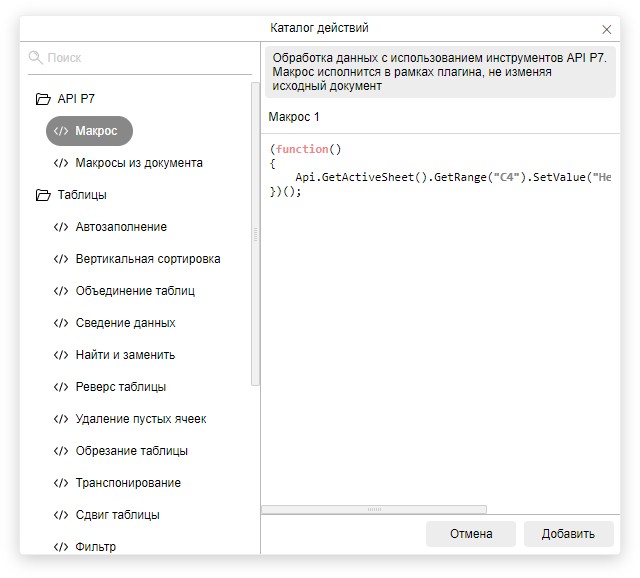The height and width of the screenshot is (578, 640).
Task: Click code icon beside Макросы из документа
Action: (x=61, y=163)
